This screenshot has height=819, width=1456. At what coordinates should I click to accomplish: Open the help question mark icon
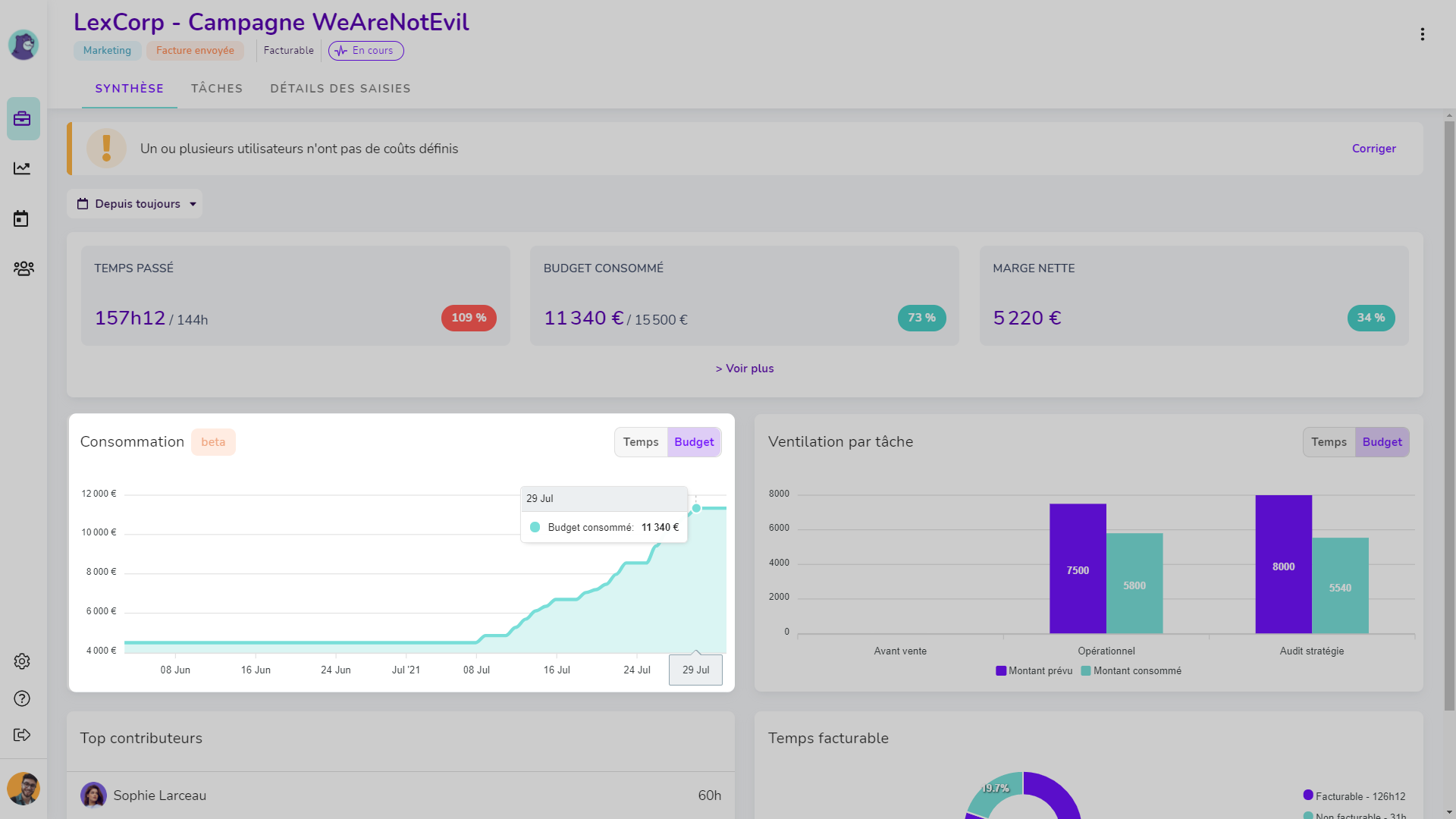click(x=22, y=698)
